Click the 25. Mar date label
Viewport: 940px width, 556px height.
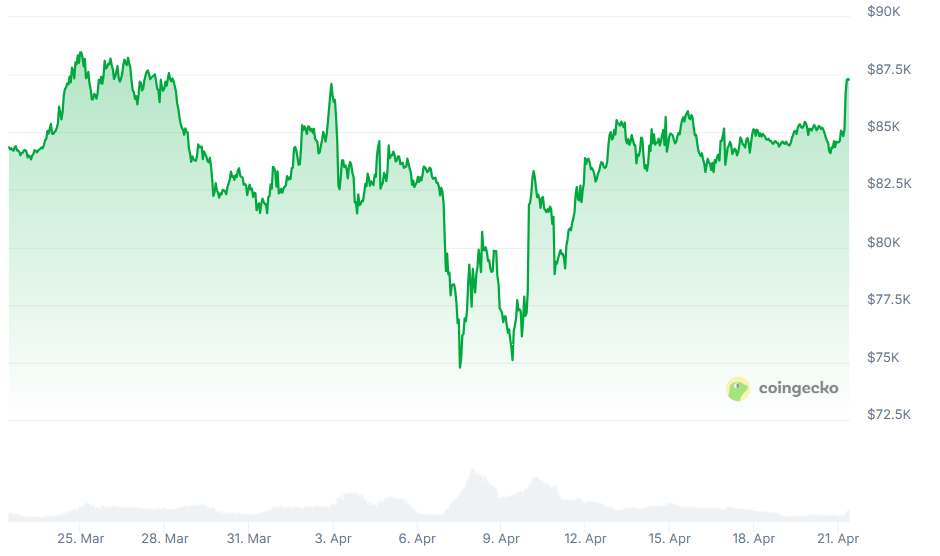[x=80, y=538]
